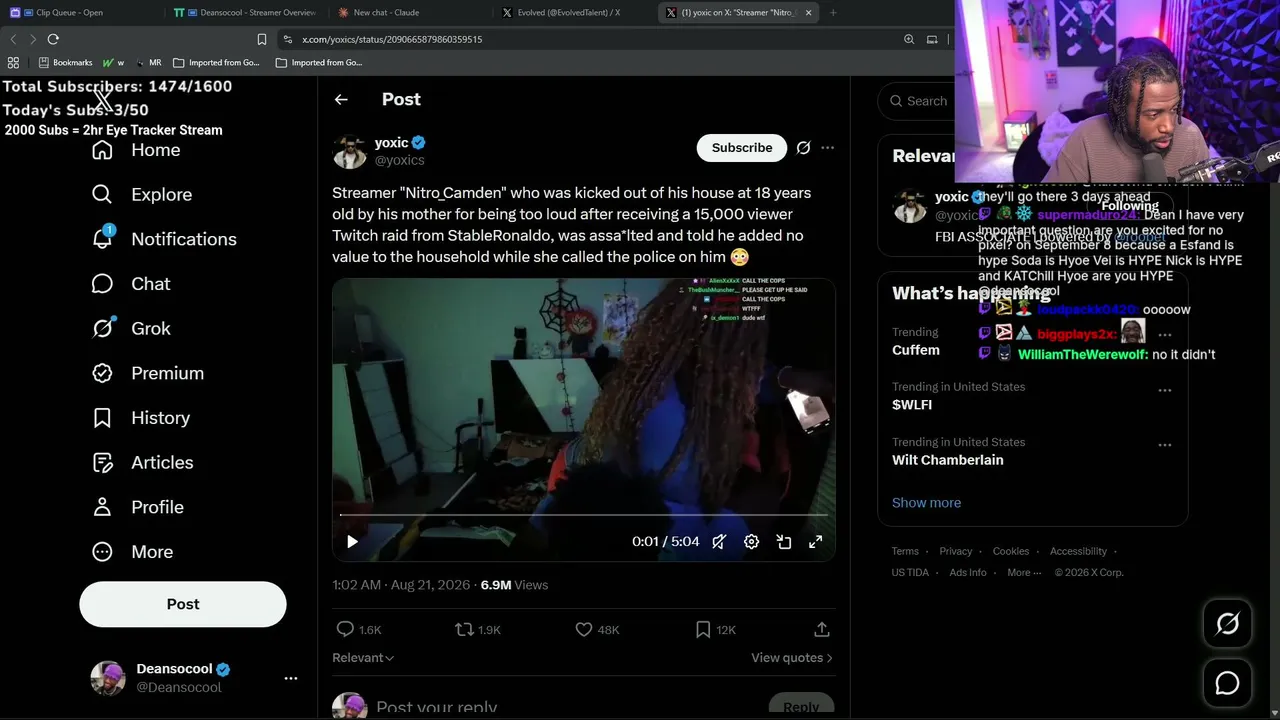
Task: Open options for Wilt Chamberlain trend
Action: click(1165, 445)
